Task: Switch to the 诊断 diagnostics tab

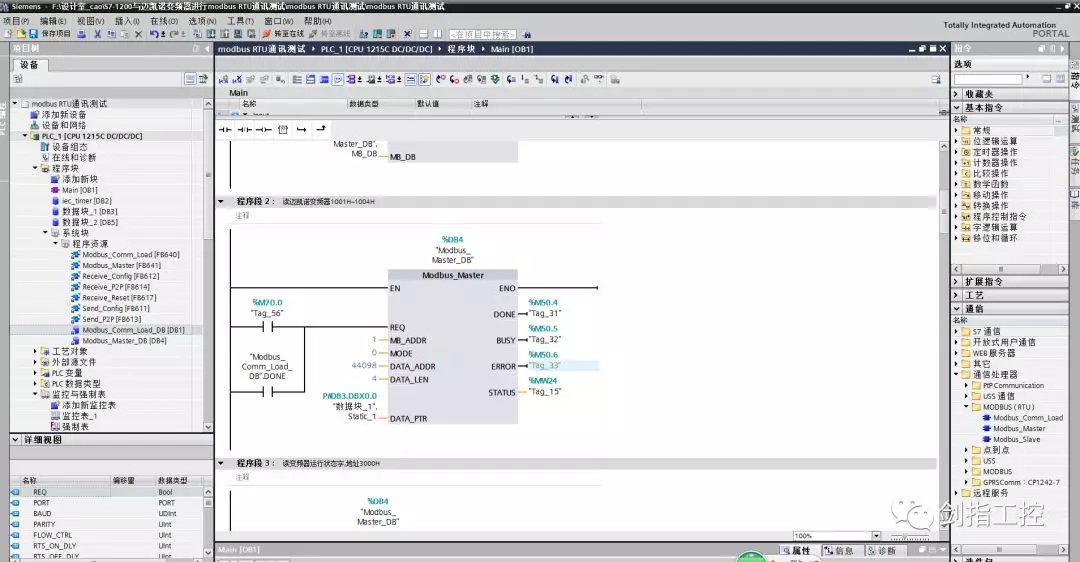Action: (x=883, y=551)
